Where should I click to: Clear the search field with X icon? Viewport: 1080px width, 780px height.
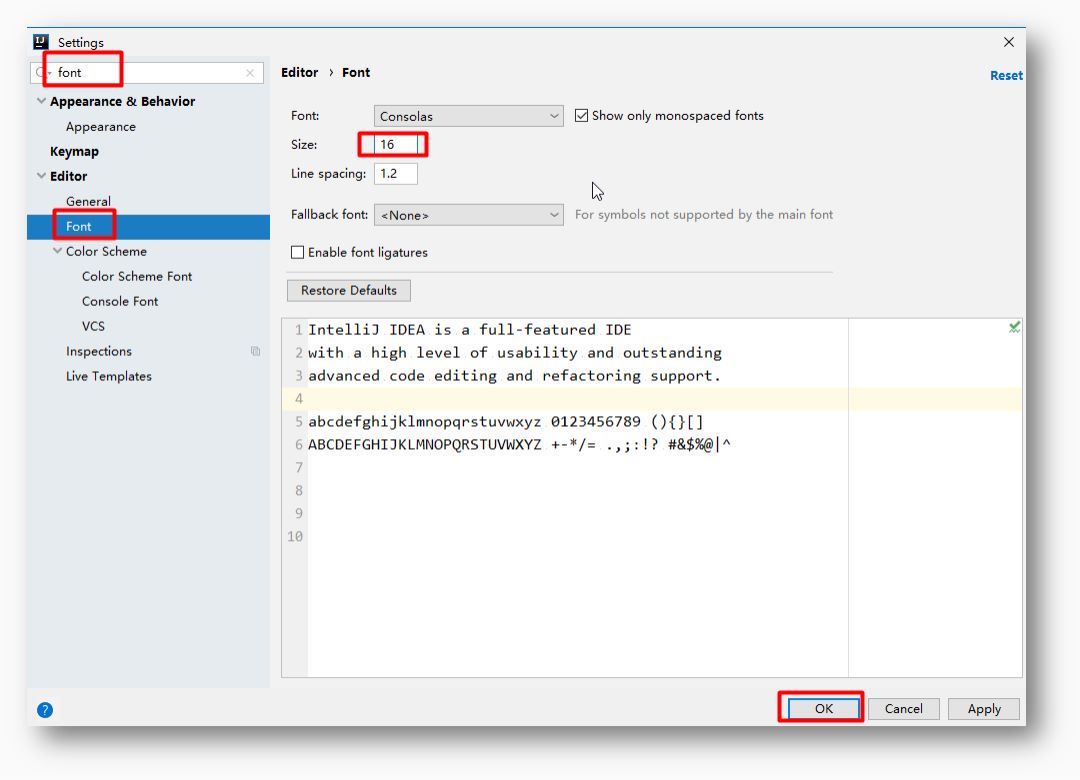(x=250, y=72)
